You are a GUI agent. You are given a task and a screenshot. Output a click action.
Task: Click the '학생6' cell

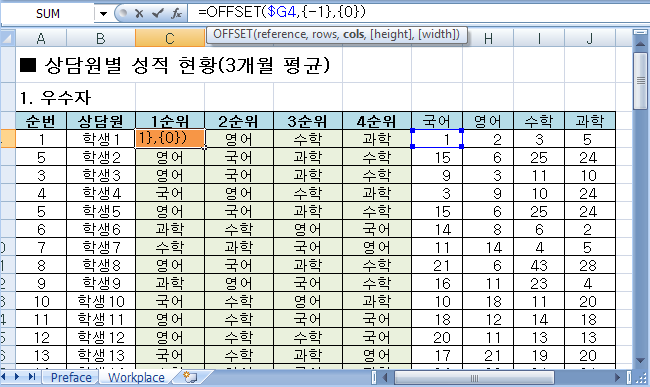101,229
